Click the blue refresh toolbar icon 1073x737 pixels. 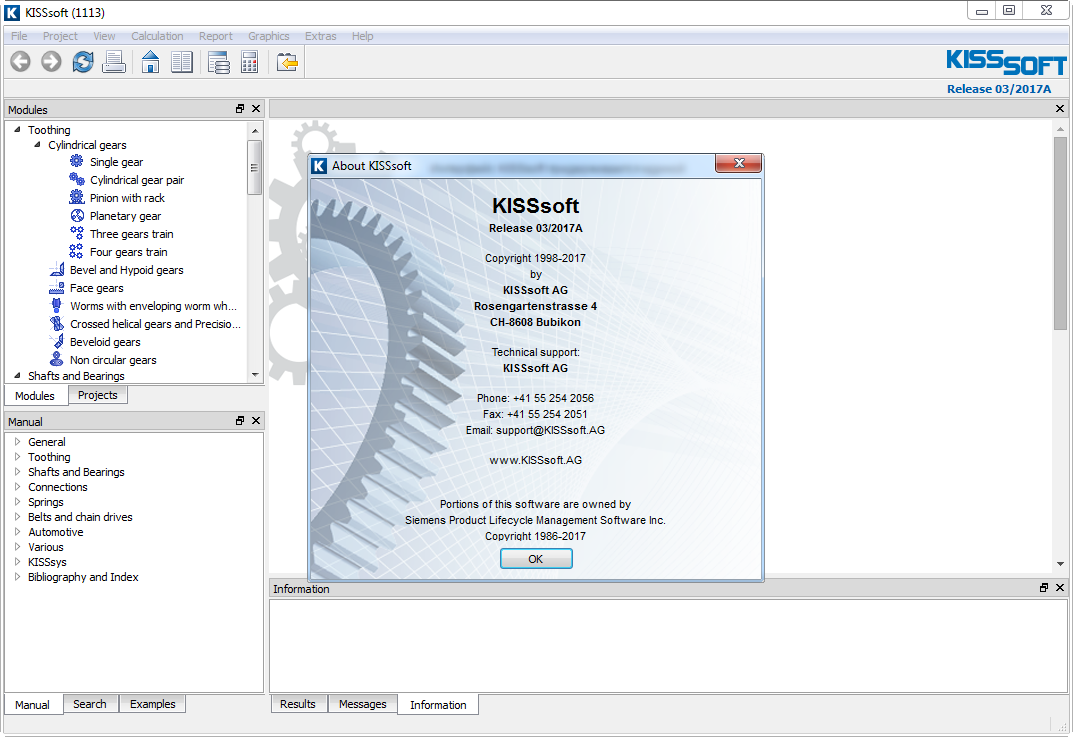click(83, 62)
